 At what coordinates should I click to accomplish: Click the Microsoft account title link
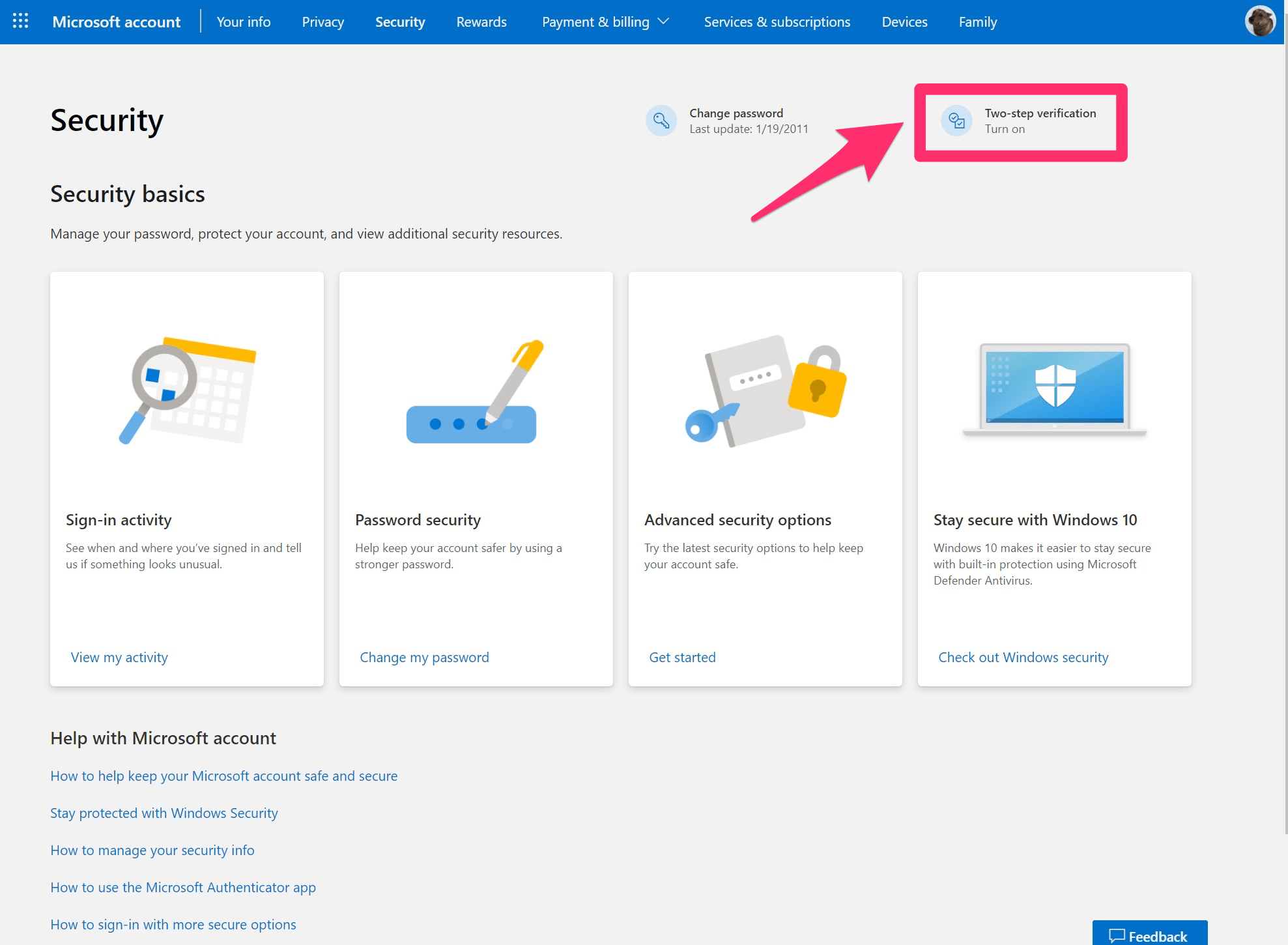coord(116,22)
